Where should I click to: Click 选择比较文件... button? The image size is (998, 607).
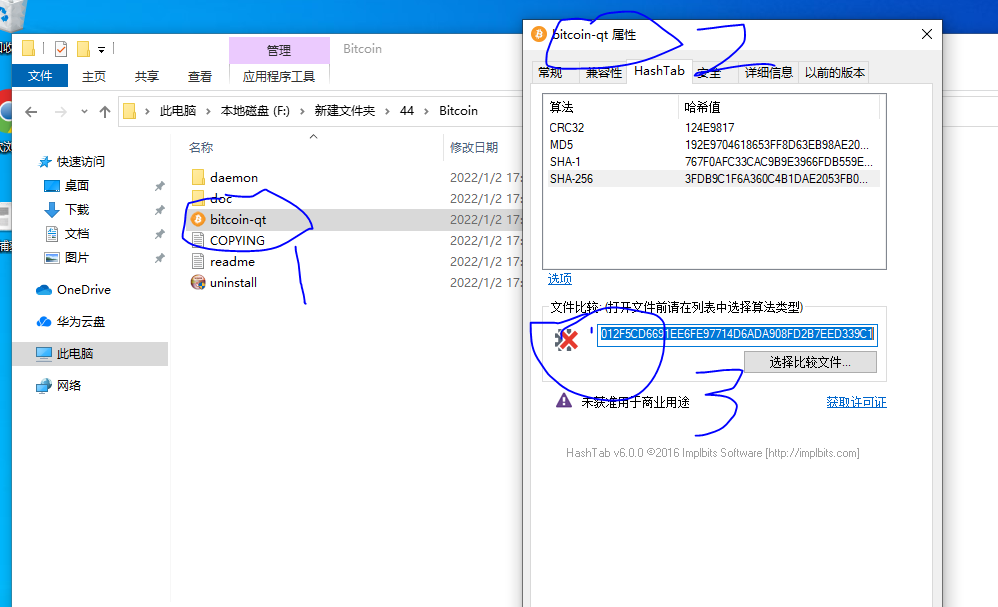pyautogui.click(x=810, y=362)
